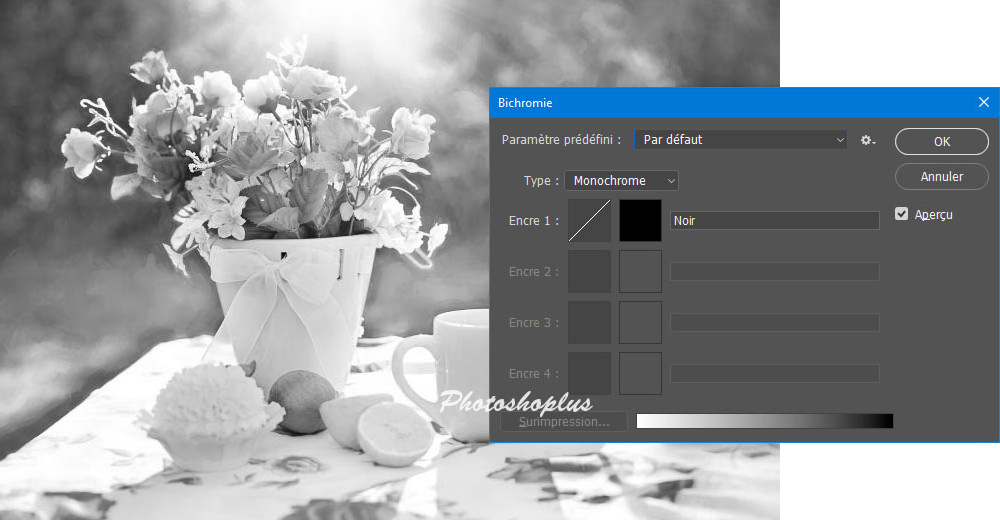Click the Encre 3 color swatch
The height and width of the screenshot is (520, 1000).
click(640, 322)
